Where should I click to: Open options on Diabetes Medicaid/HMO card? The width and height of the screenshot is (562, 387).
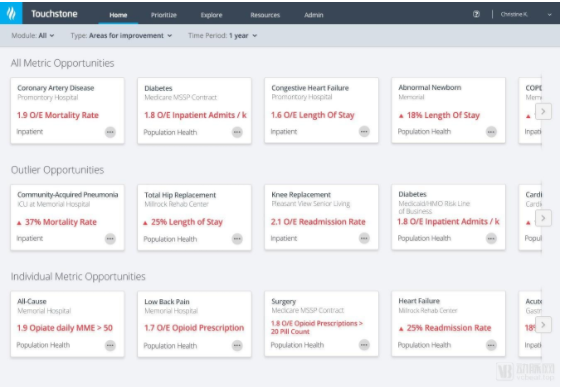coord(491,238)
